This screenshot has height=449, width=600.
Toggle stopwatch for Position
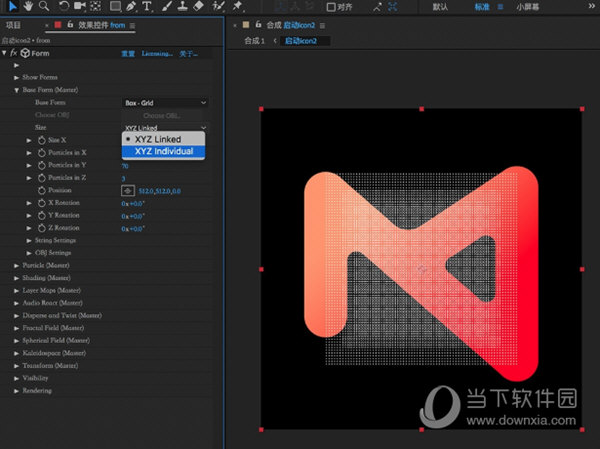(x=42, y=190)
